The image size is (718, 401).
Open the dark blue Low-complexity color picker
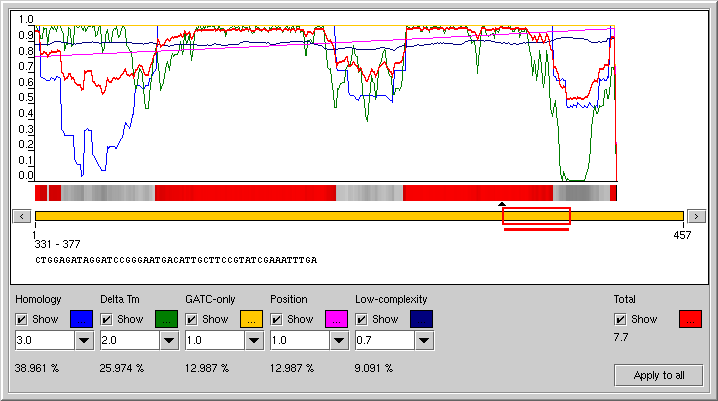(421, 319)
